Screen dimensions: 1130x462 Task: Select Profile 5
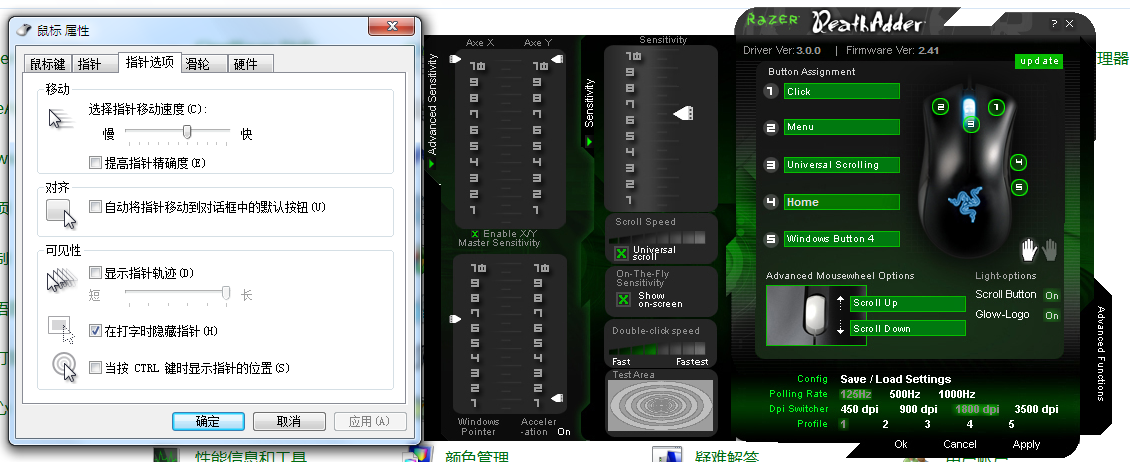pyautogui.click(x=1011, y=425)
